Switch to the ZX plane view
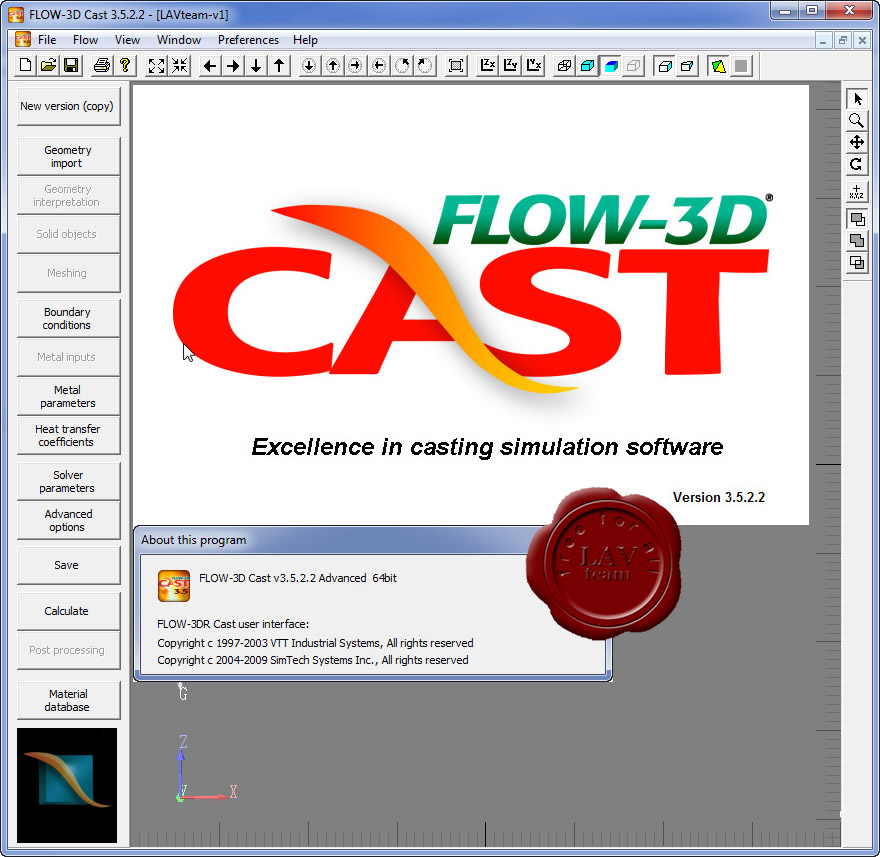The height and width of the screenshot is (857, 880). [x=487, y=66]
